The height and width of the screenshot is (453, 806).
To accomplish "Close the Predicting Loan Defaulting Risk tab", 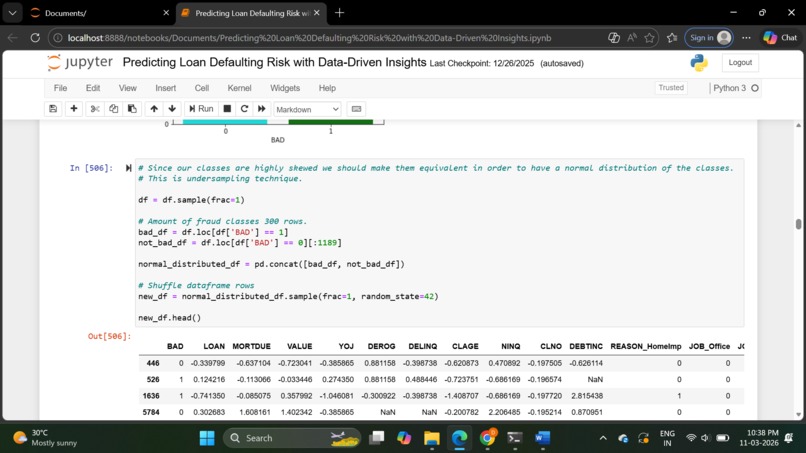I will (x=317, y=13).
